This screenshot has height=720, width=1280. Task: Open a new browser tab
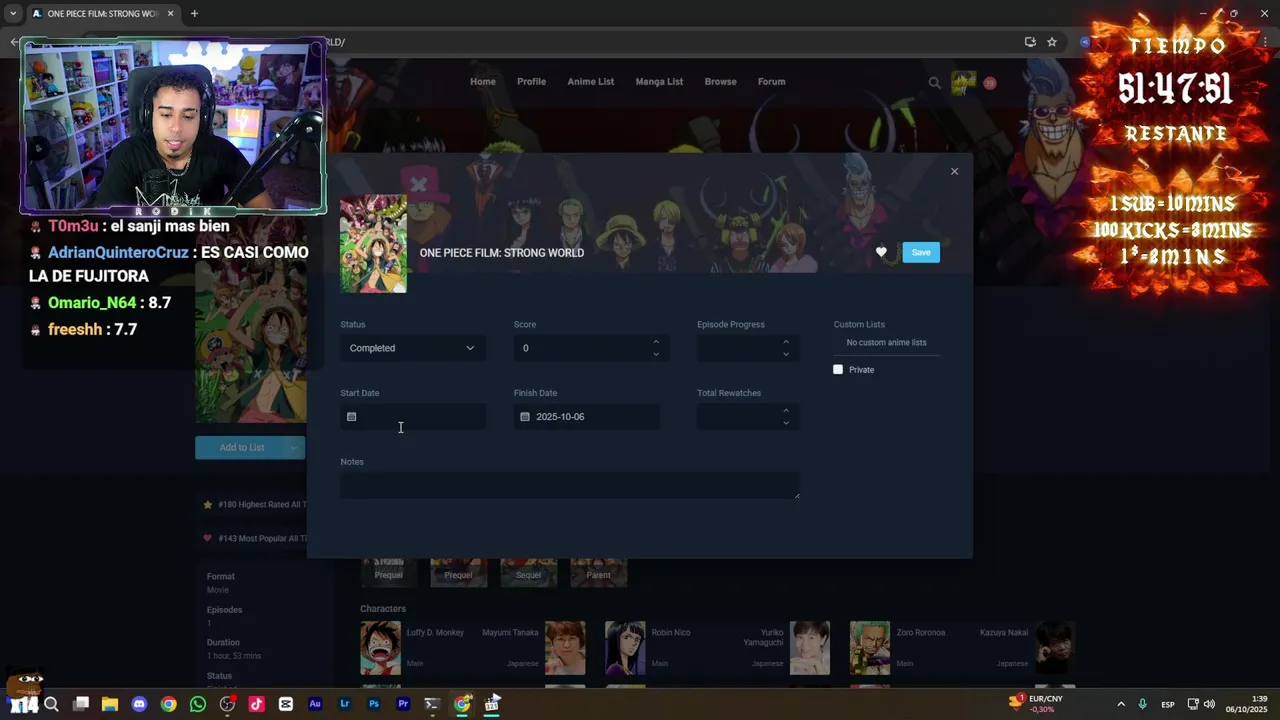pyautogui.click(x=194, y=13)
